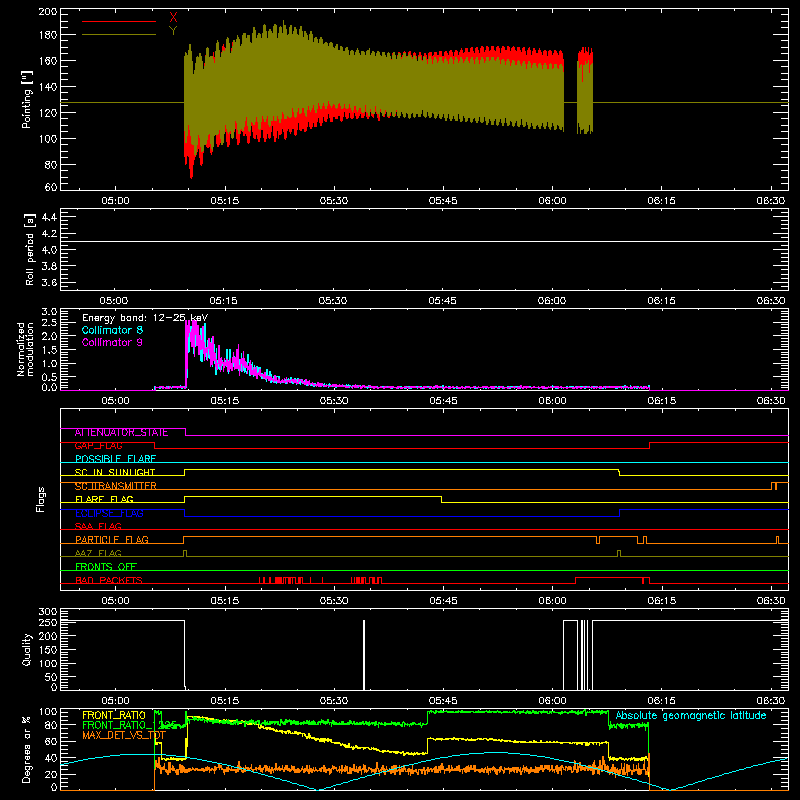Click the PARTICLE_FLAG label
Screen dimensions: 800x800
pyautogui.click(x=112, y=540)
